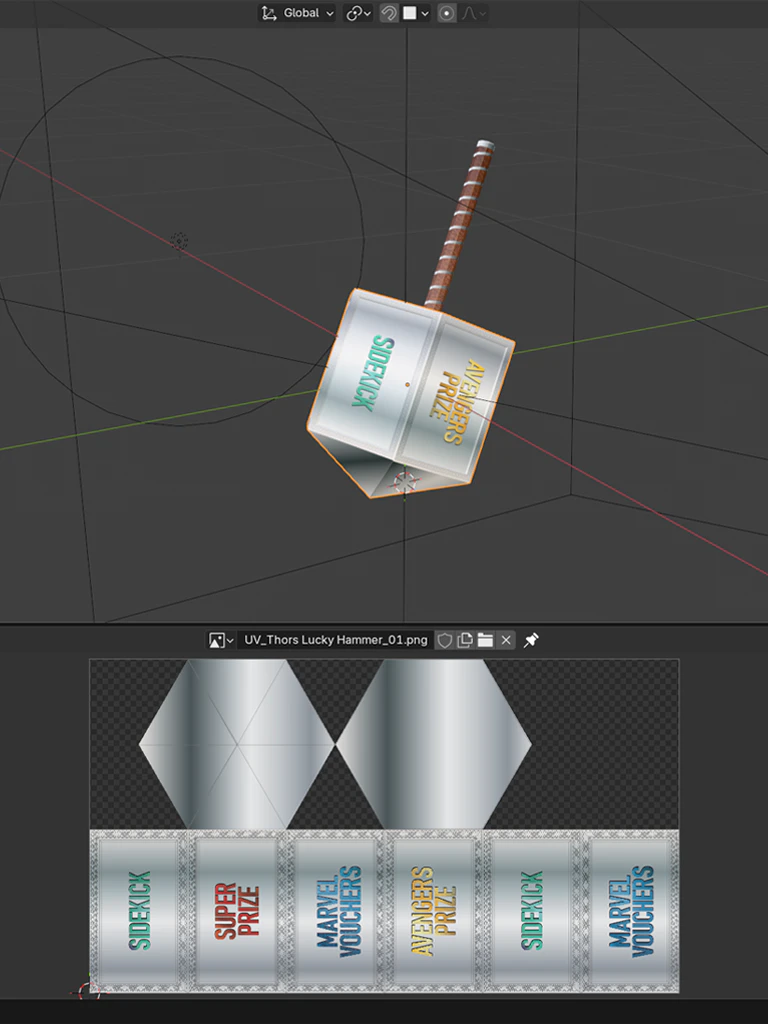
Task: Expand the snapping options arrow
Action: [425, 13]
